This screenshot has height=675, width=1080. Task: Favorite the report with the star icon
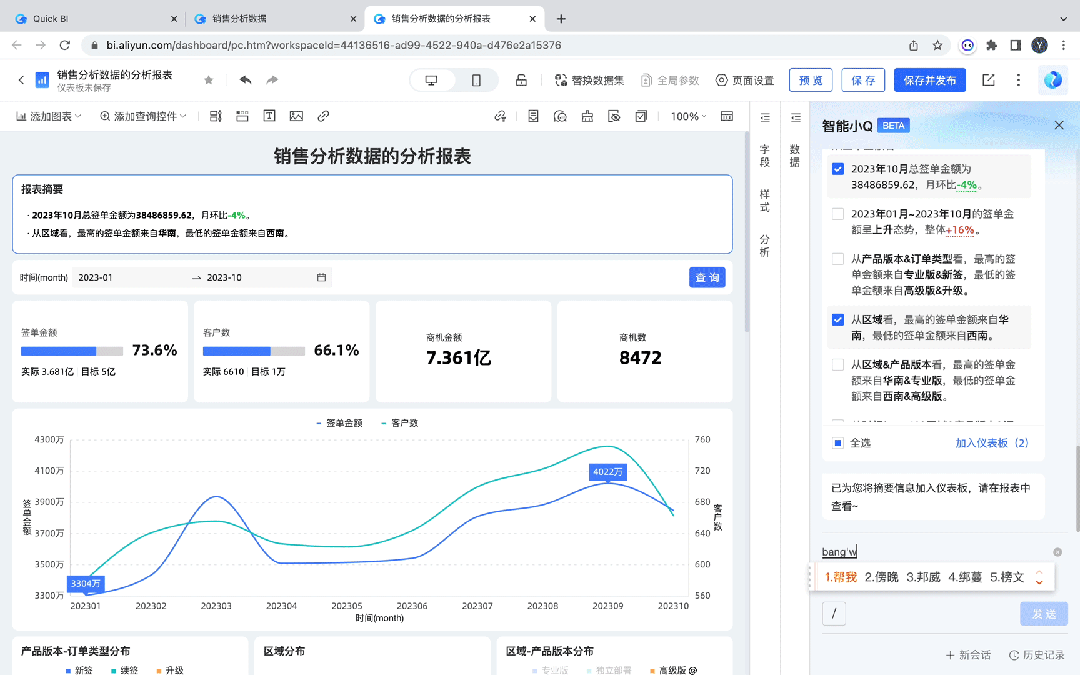[209, 80]
